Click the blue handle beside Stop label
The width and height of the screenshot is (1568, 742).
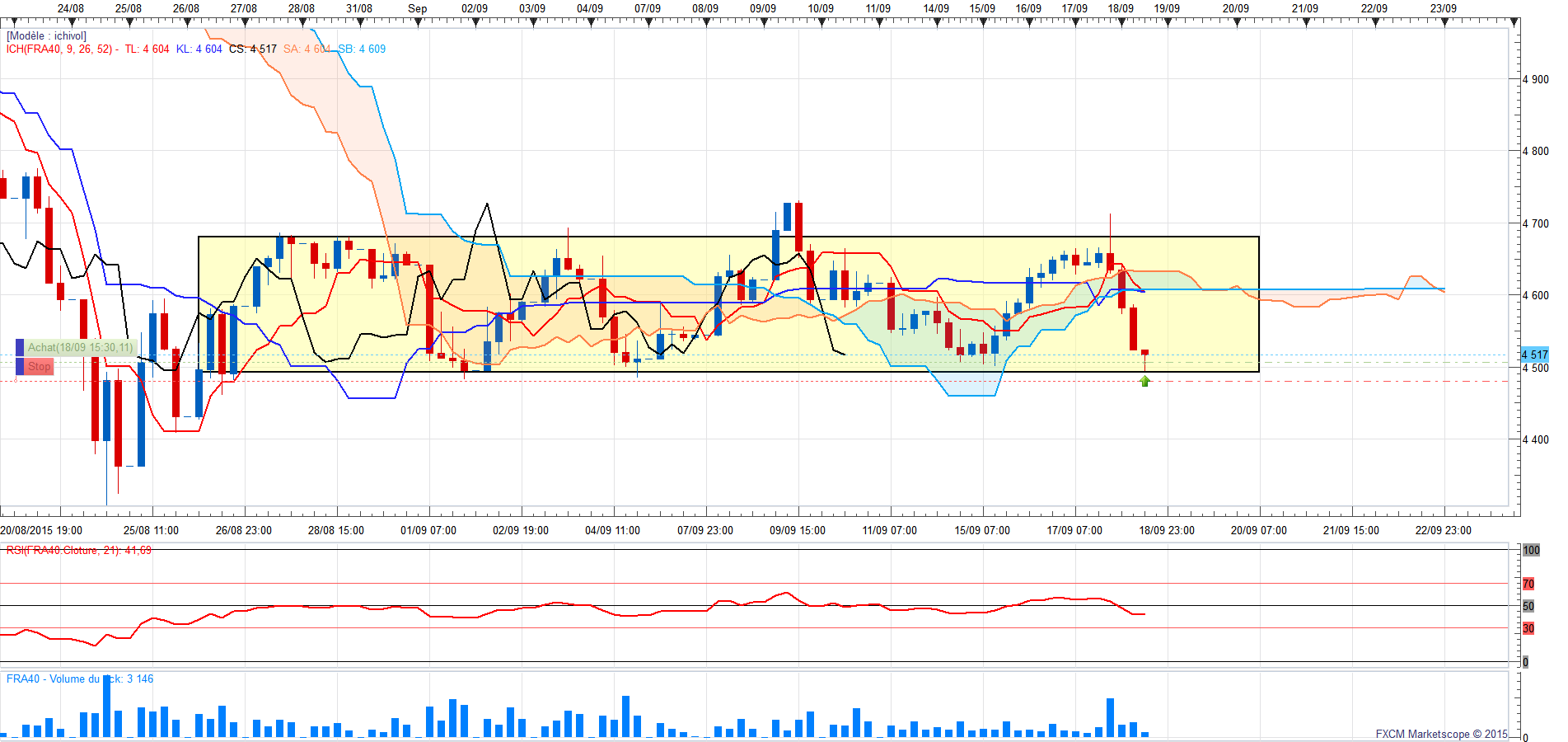point(21,366)
